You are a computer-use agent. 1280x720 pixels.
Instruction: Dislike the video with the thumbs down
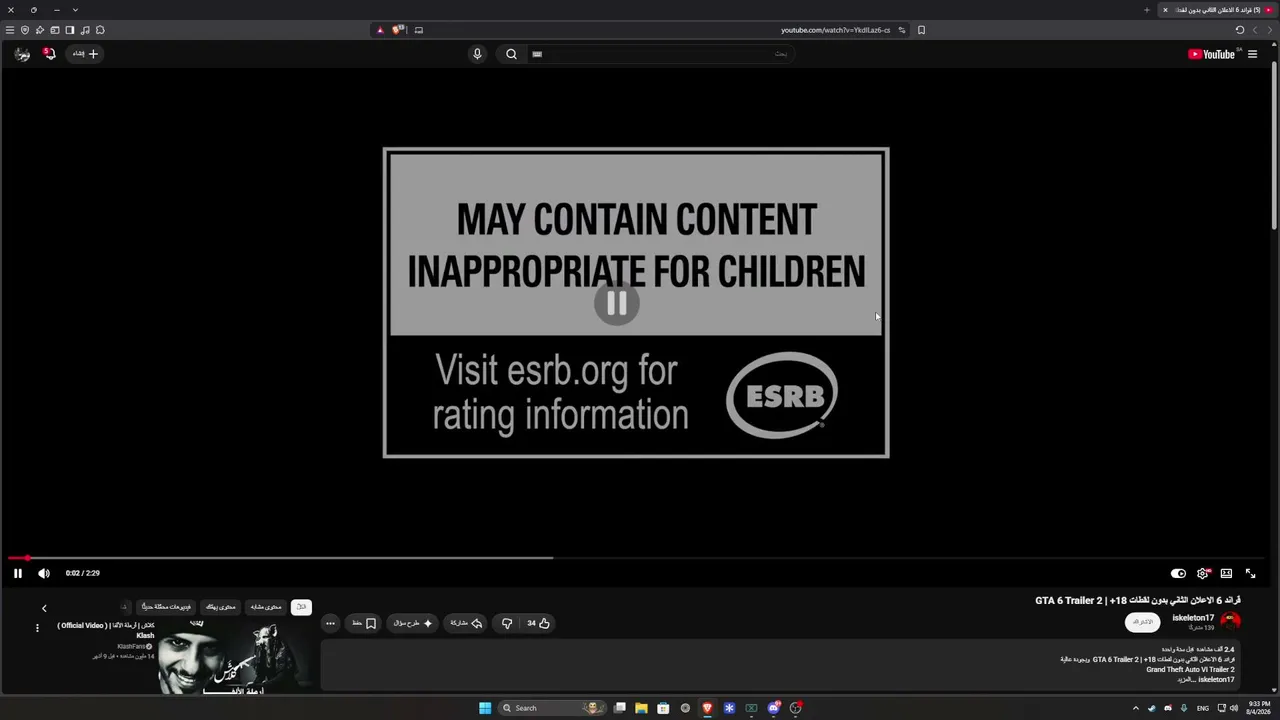(x=507, y=623)
